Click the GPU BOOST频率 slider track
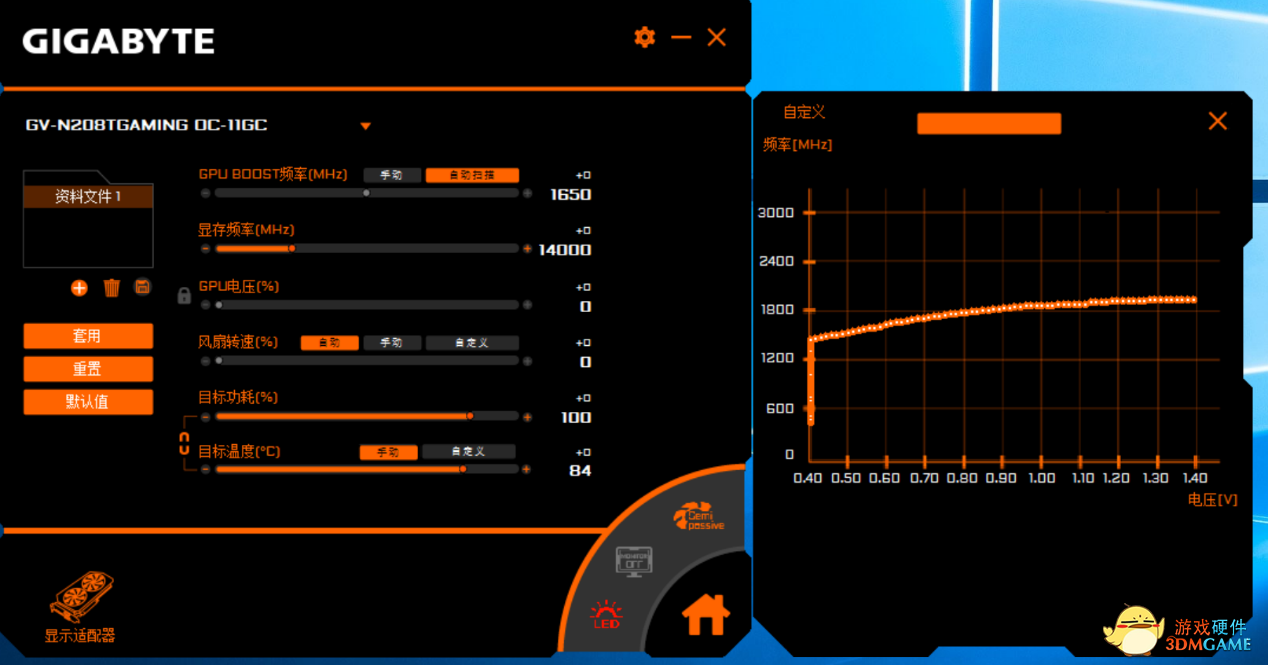Viewport: 1268px width, 665px height. pos(366,193)
